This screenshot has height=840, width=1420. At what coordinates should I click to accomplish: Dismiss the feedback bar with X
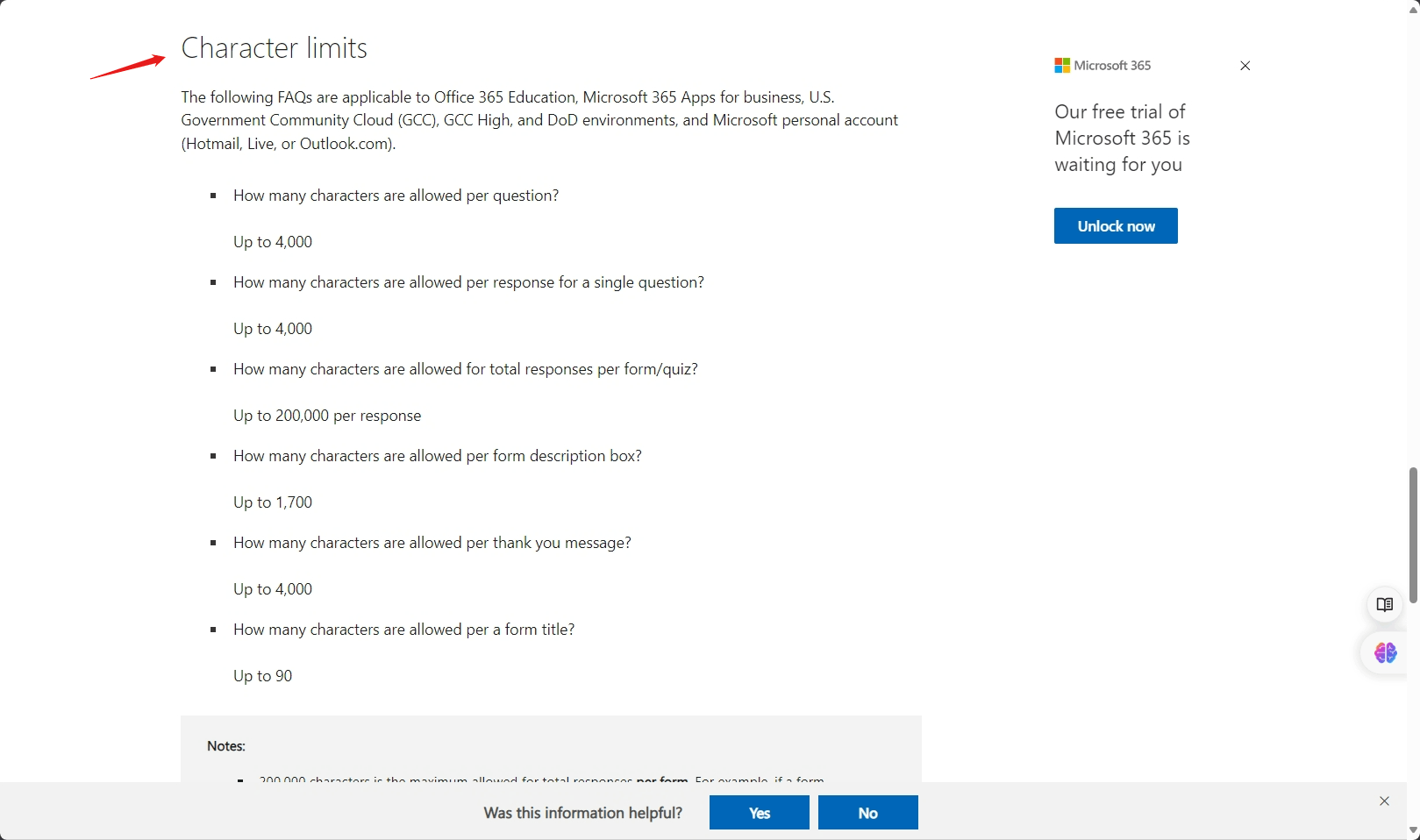click(1384, 801)
